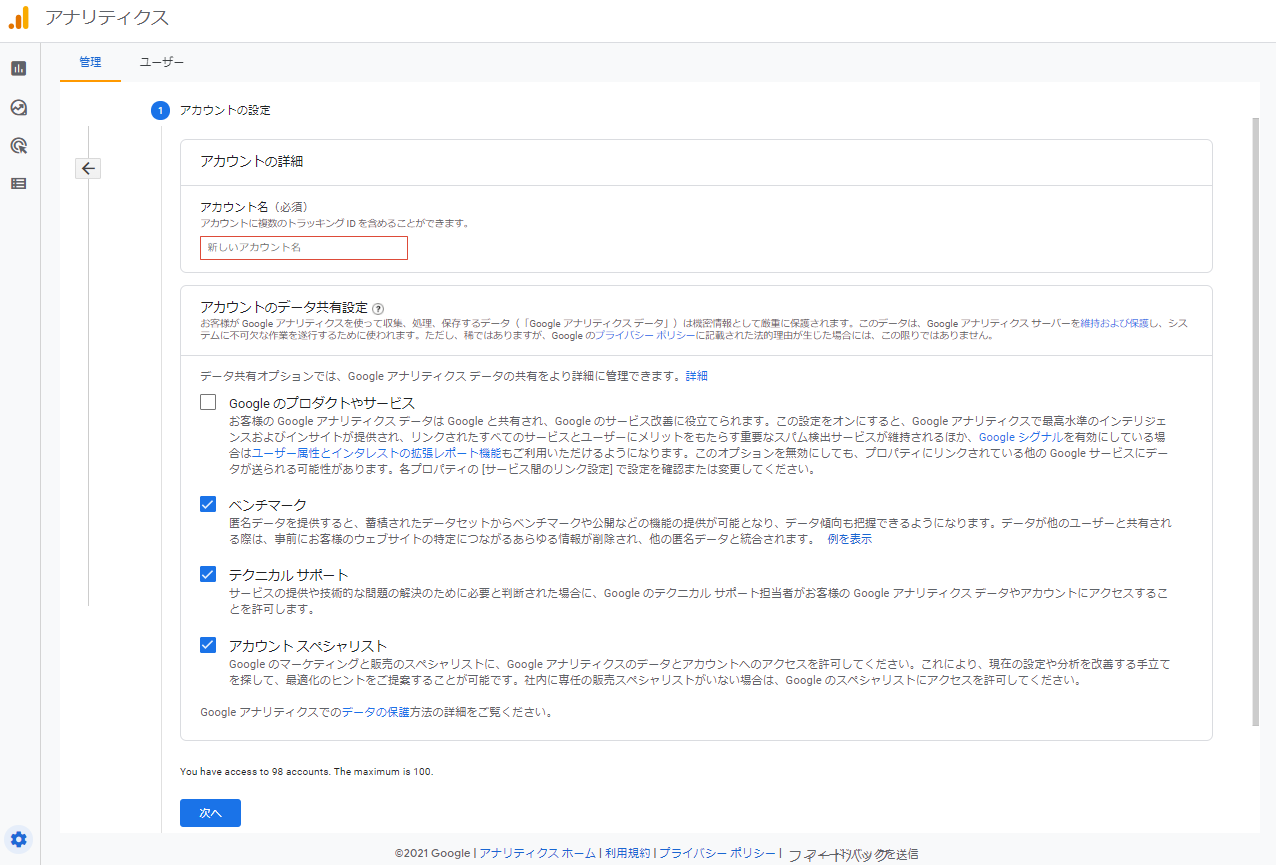1276x865 pixels.
Task: Open the insights sidebar icon
Action: click(18, 107)
